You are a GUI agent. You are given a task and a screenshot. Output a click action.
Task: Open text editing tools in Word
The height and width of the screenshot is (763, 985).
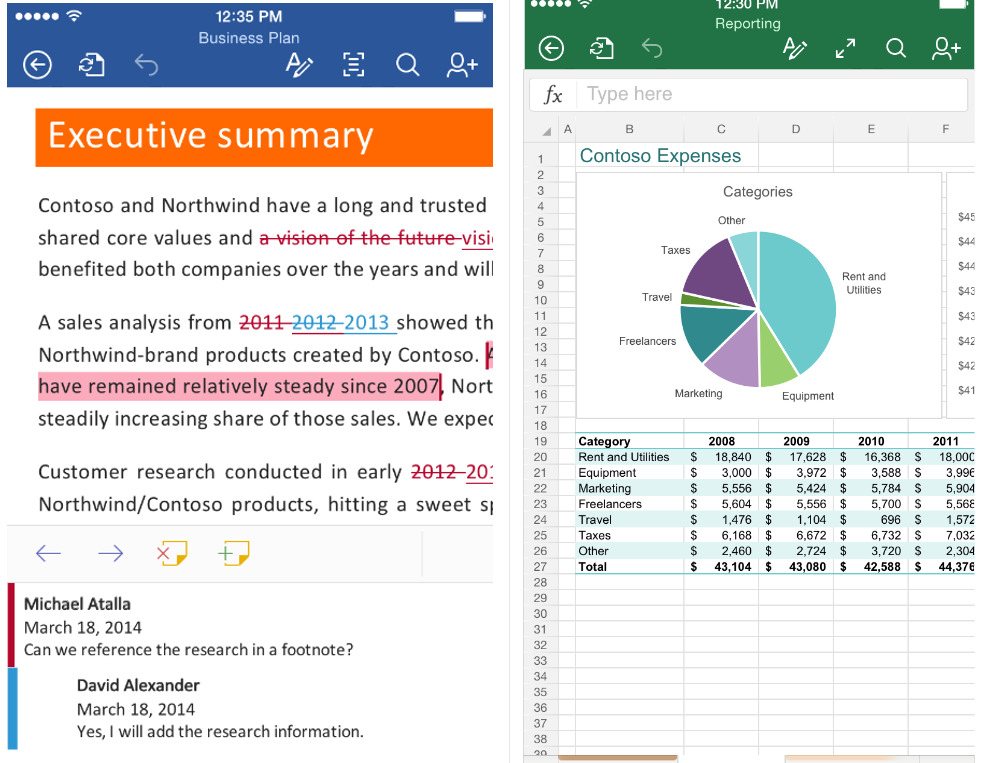click(x=299, y=66)
